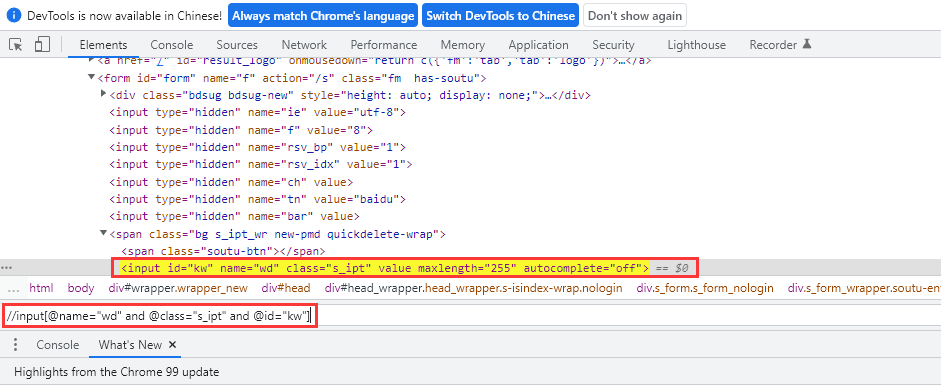Image resolution: width=941 pixels, height=390 pixels.
Task: Open the Performance tab
Action: (384, 45)
